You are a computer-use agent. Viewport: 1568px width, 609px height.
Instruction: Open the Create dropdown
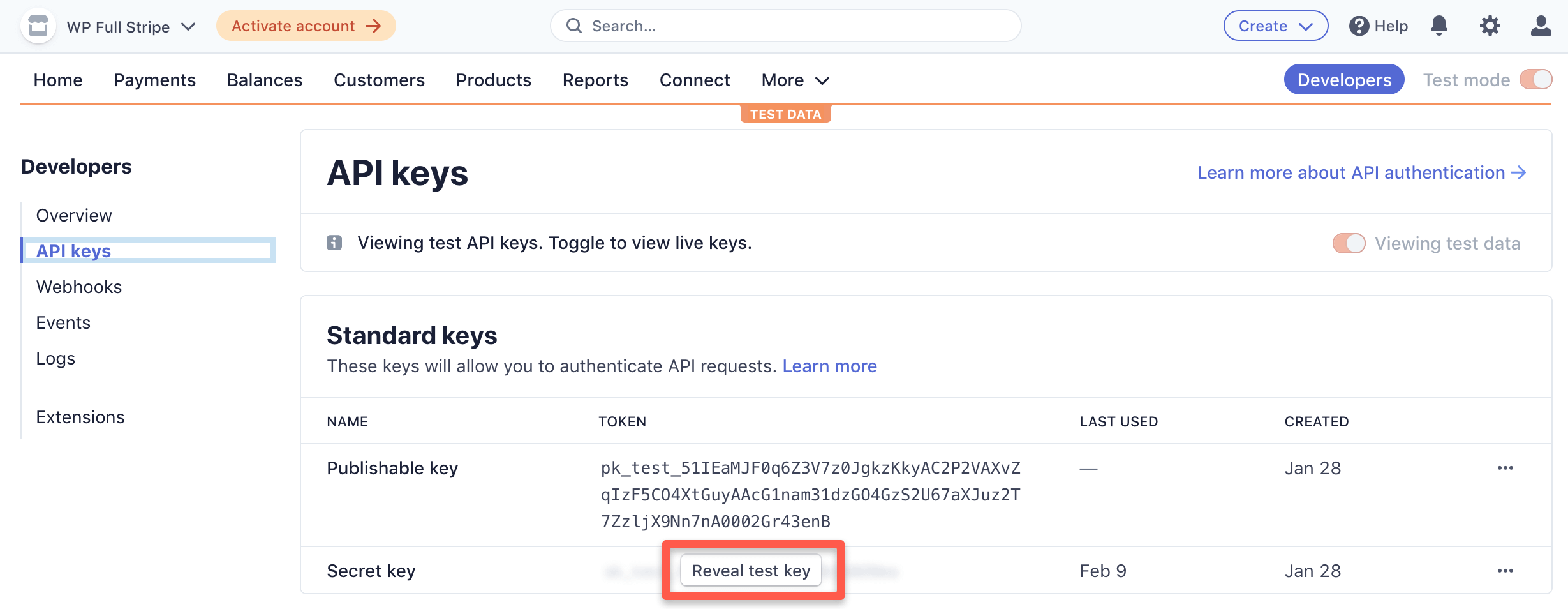pos(1275,26)
